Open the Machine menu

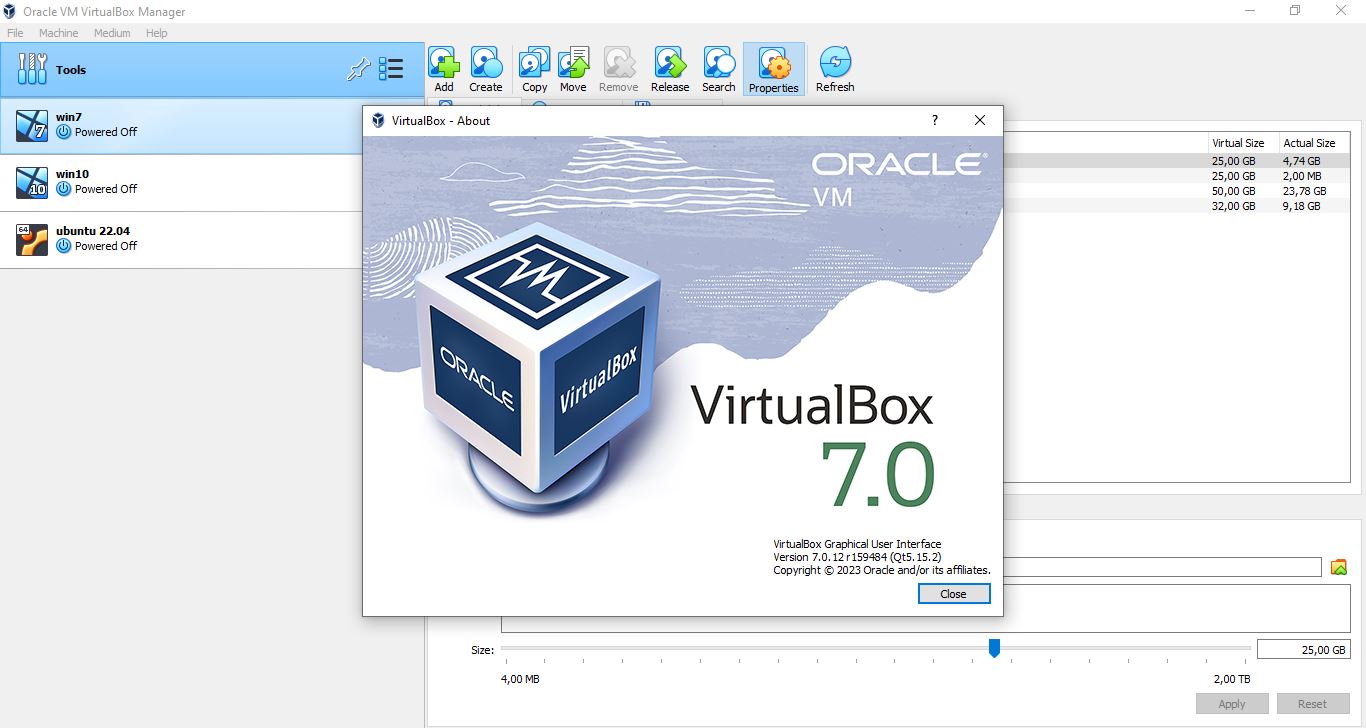[58, 33]
